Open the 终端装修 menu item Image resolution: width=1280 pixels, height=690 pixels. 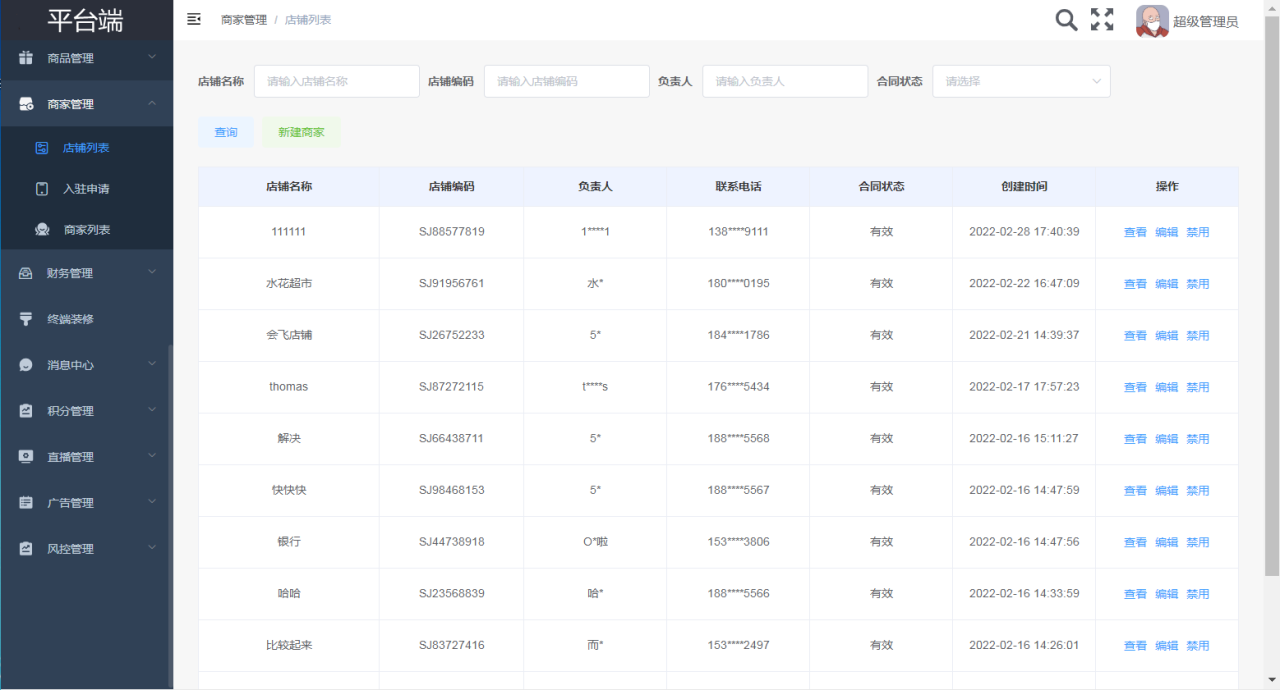point(86,319)
